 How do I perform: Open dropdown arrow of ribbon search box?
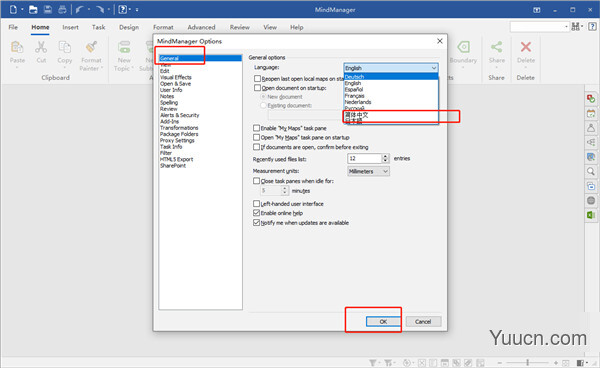pyautogui.click(x=566, y=26)
